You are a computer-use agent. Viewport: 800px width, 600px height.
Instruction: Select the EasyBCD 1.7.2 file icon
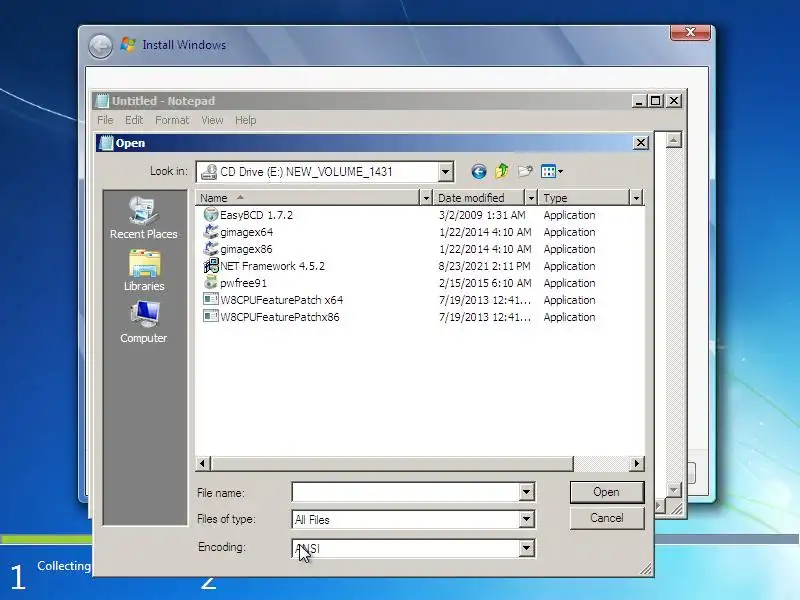[x=210, y=214]
